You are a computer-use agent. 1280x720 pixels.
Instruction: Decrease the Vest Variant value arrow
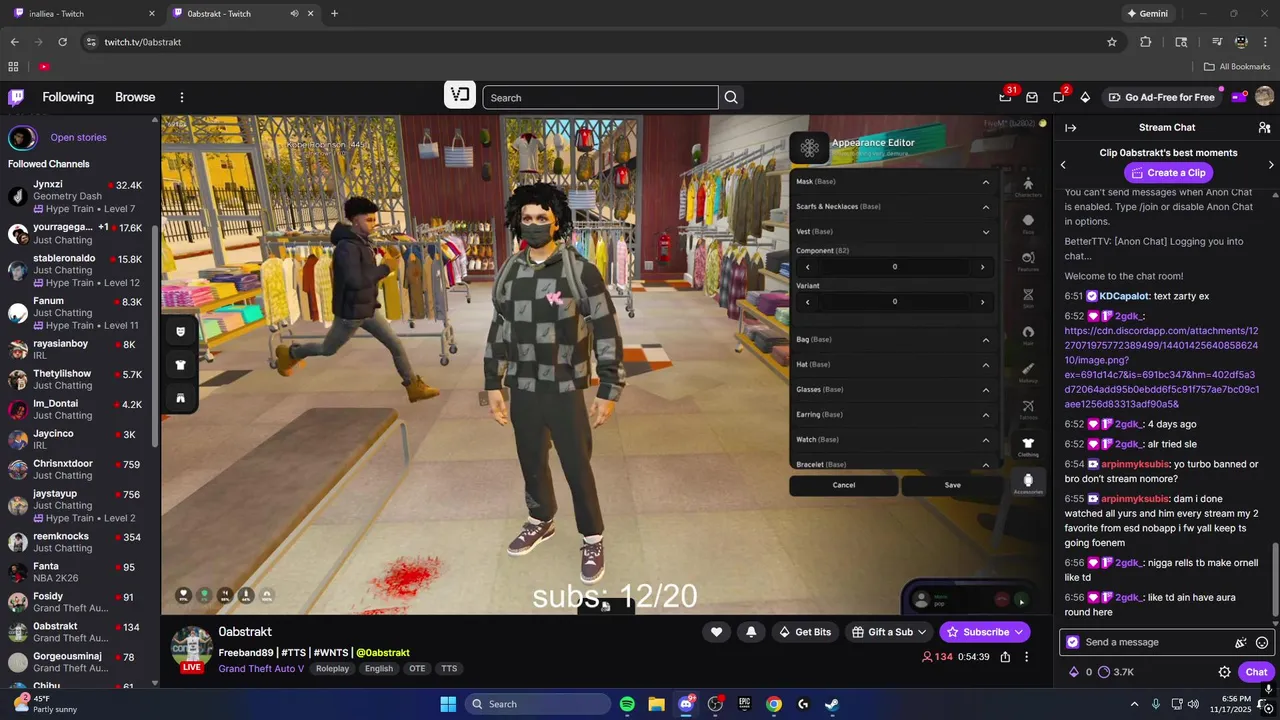[x=808, y=302]
